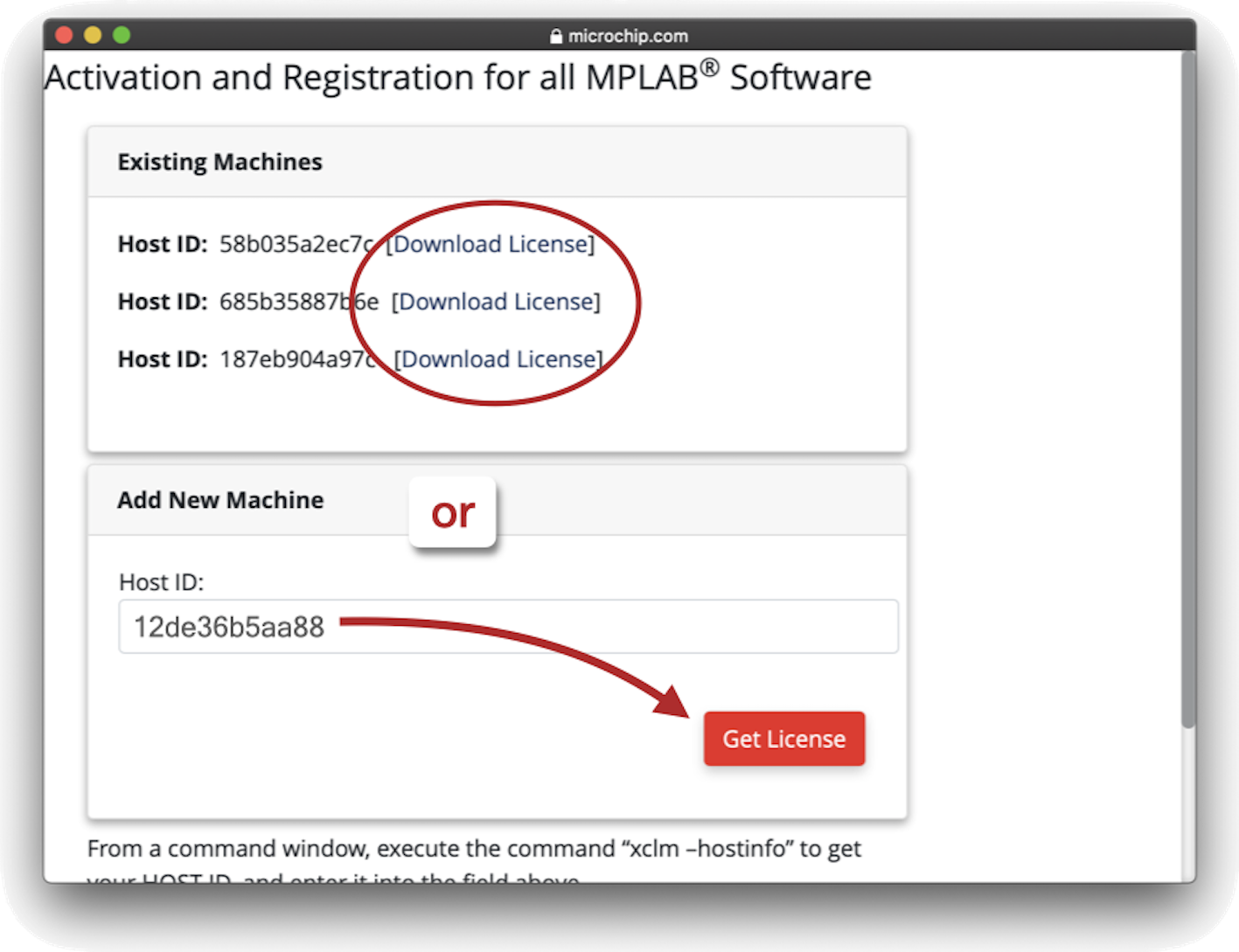Click the Host ID label above the input
Image resolution: width=1239 pixels, height=952 pixels.
[x=161, y=582]
